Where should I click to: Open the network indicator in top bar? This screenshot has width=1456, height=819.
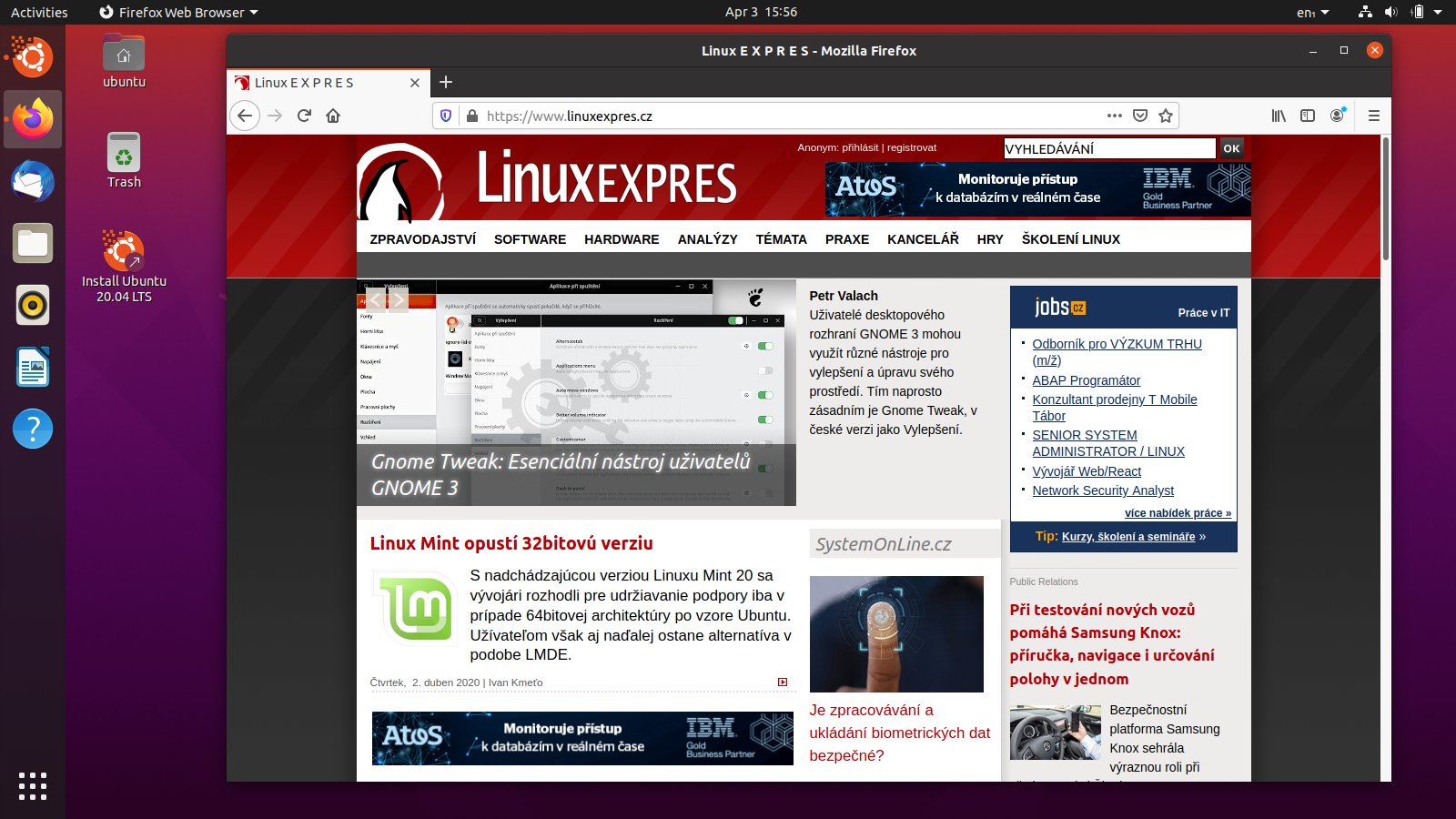pyautogui.click(x=1365, y=12)
